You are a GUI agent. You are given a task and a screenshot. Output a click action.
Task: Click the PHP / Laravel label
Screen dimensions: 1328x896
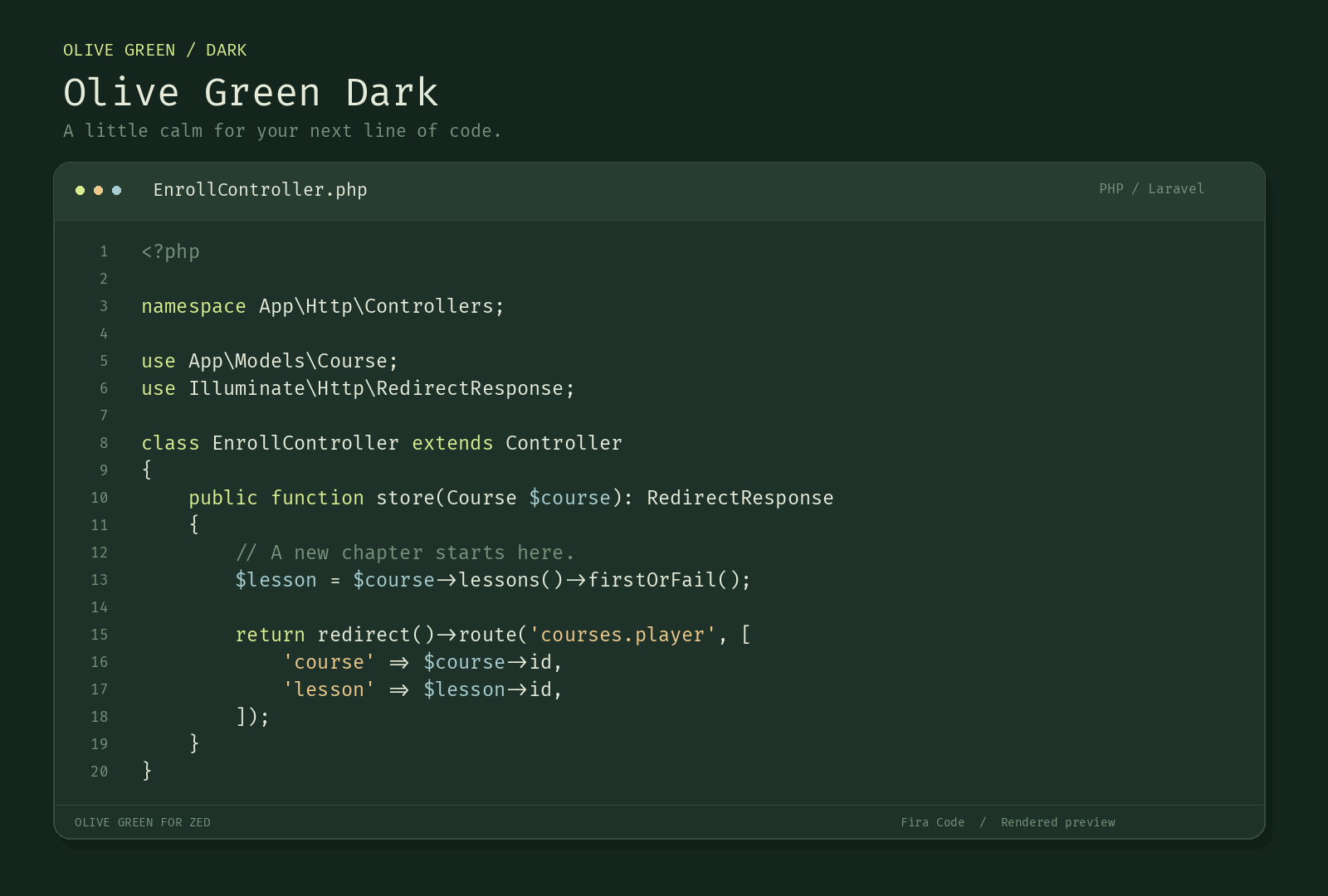point(1151,189)
